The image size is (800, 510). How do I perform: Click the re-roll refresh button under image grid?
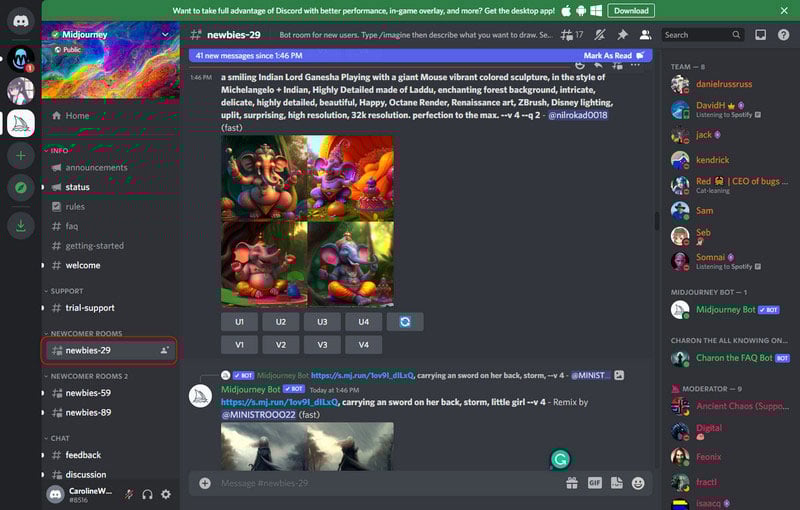405,322
